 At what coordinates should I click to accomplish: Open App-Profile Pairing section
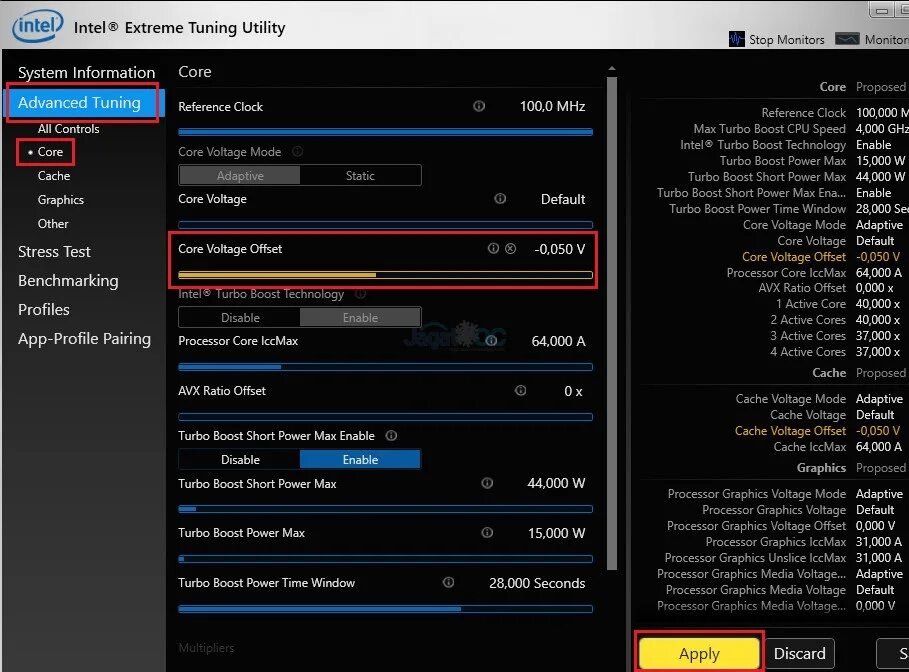point(84,339)
